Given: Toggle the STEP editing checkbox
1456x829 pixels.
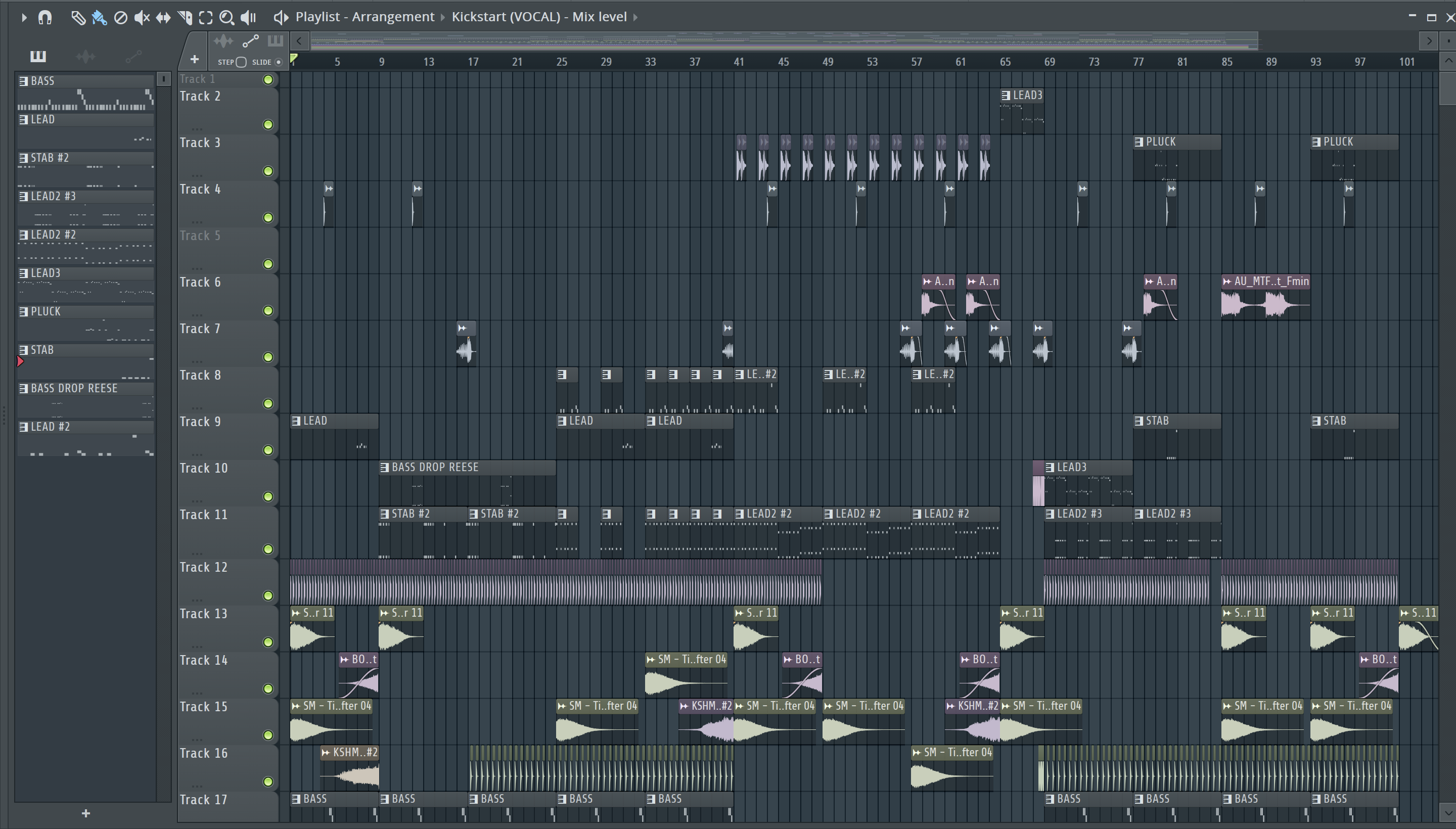Looking at the screenshot, I should [x=241, y=62].
